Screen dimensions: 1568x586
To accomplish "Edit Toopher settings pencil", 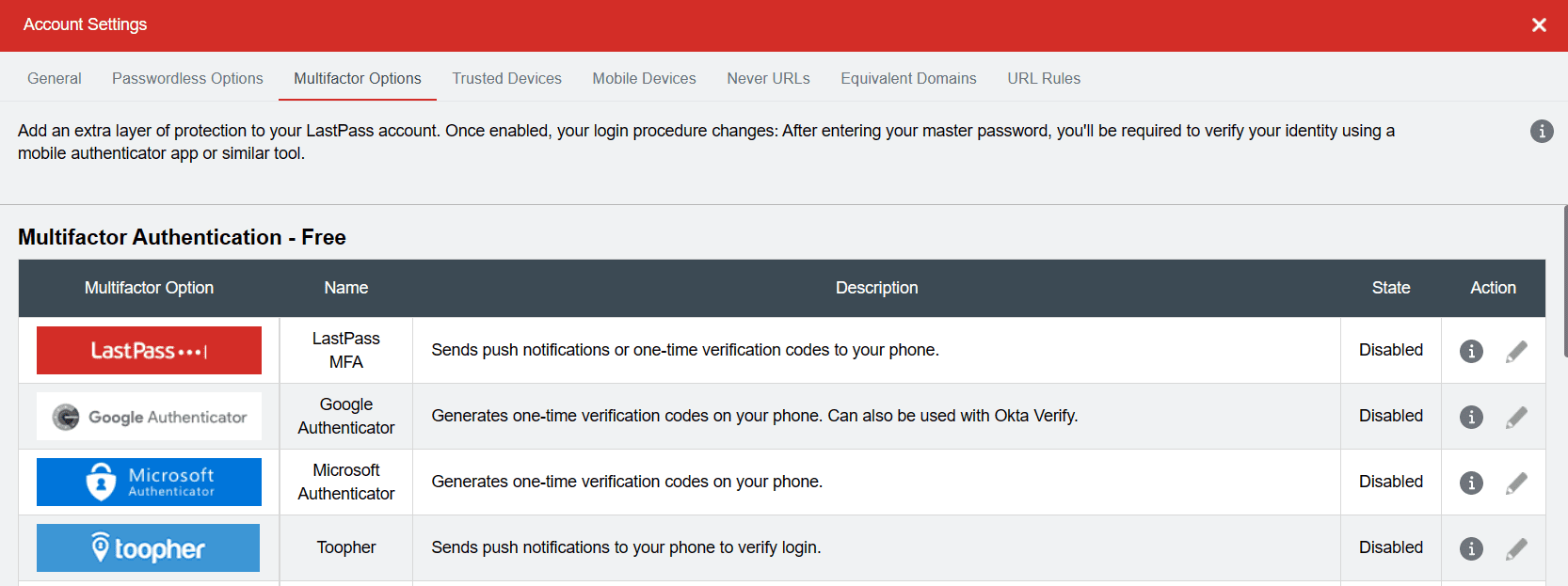I will 1516,548.
